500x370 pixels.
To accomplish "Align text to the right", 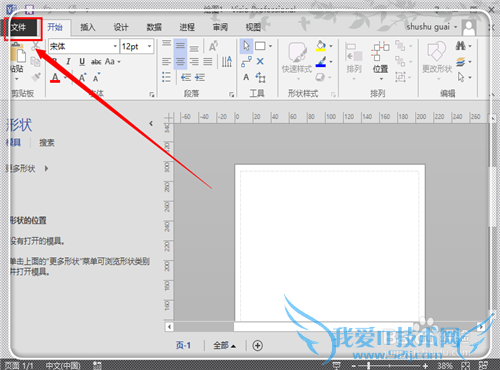I will tap(194, 62).
